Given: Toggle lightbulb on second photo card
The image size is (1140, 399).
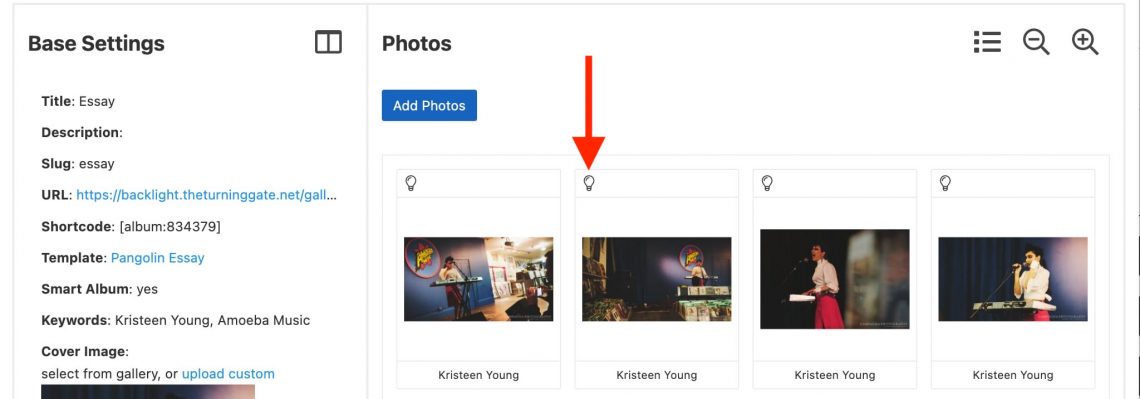Looking at the screenshot, I should [x=589, y=183].
